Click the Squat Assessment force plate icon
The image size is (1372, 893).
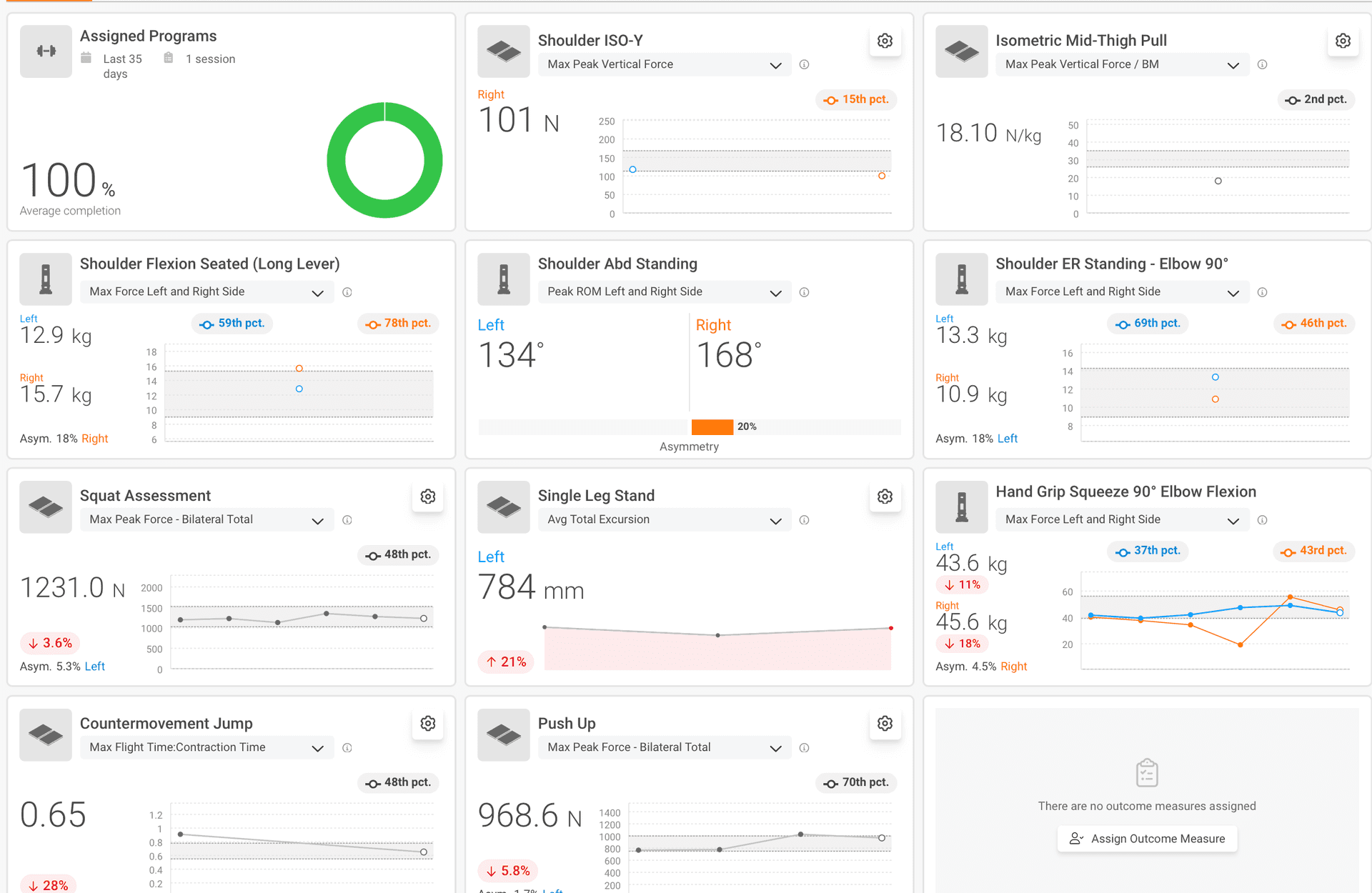point(46,507)
